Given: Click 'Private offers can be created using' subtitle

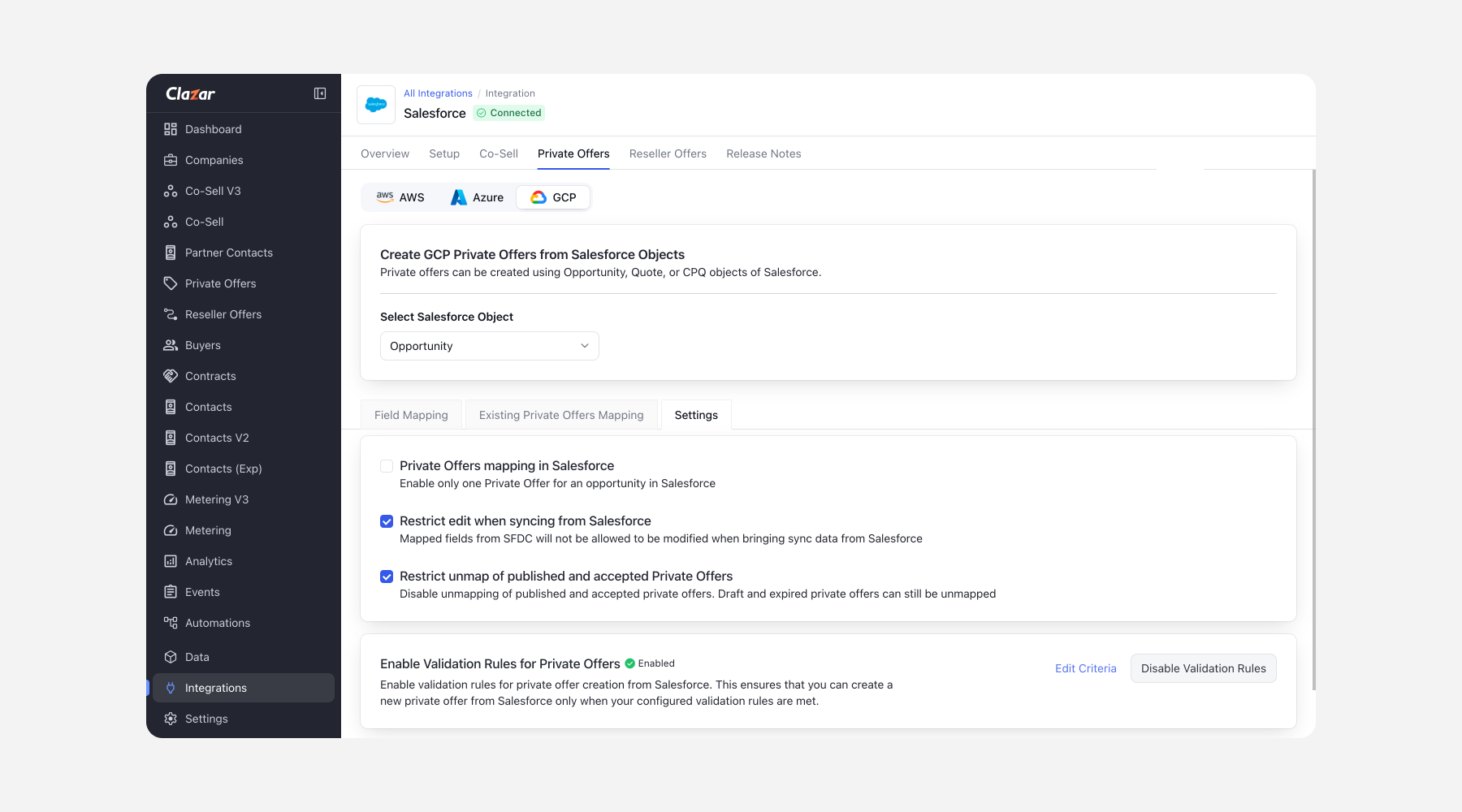Looking at the screenshot, I should tap(600, 272).
